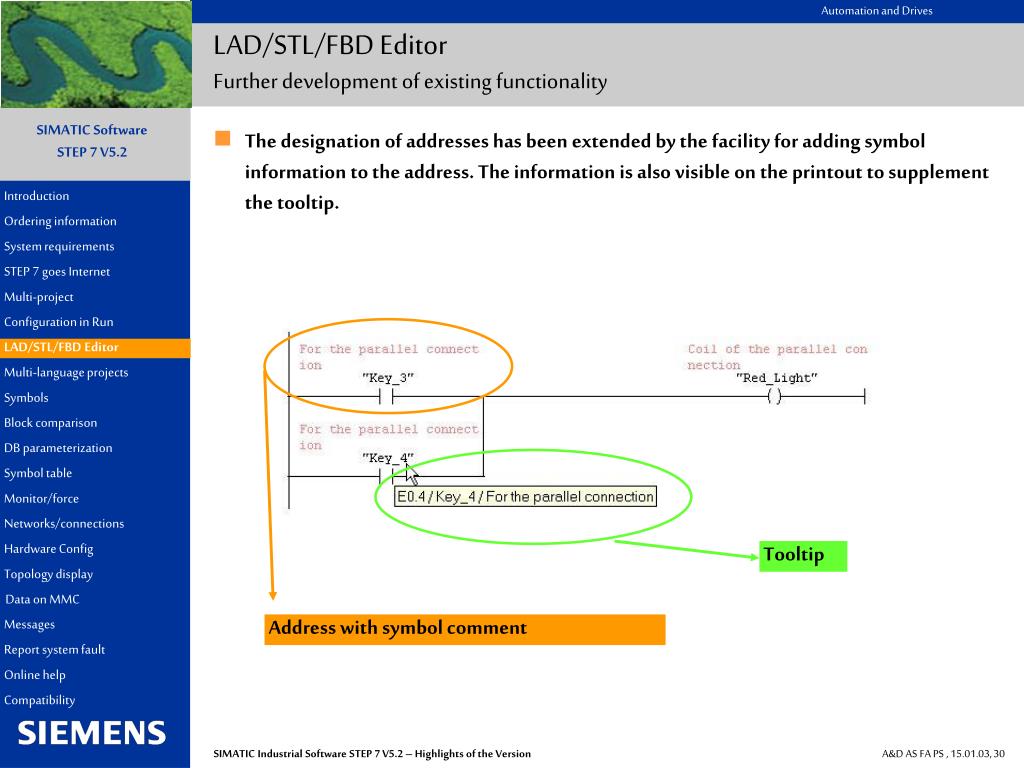Click the Further development of existing functionality subtitle
Screen dimensions: 1024x768
[410, 82]
